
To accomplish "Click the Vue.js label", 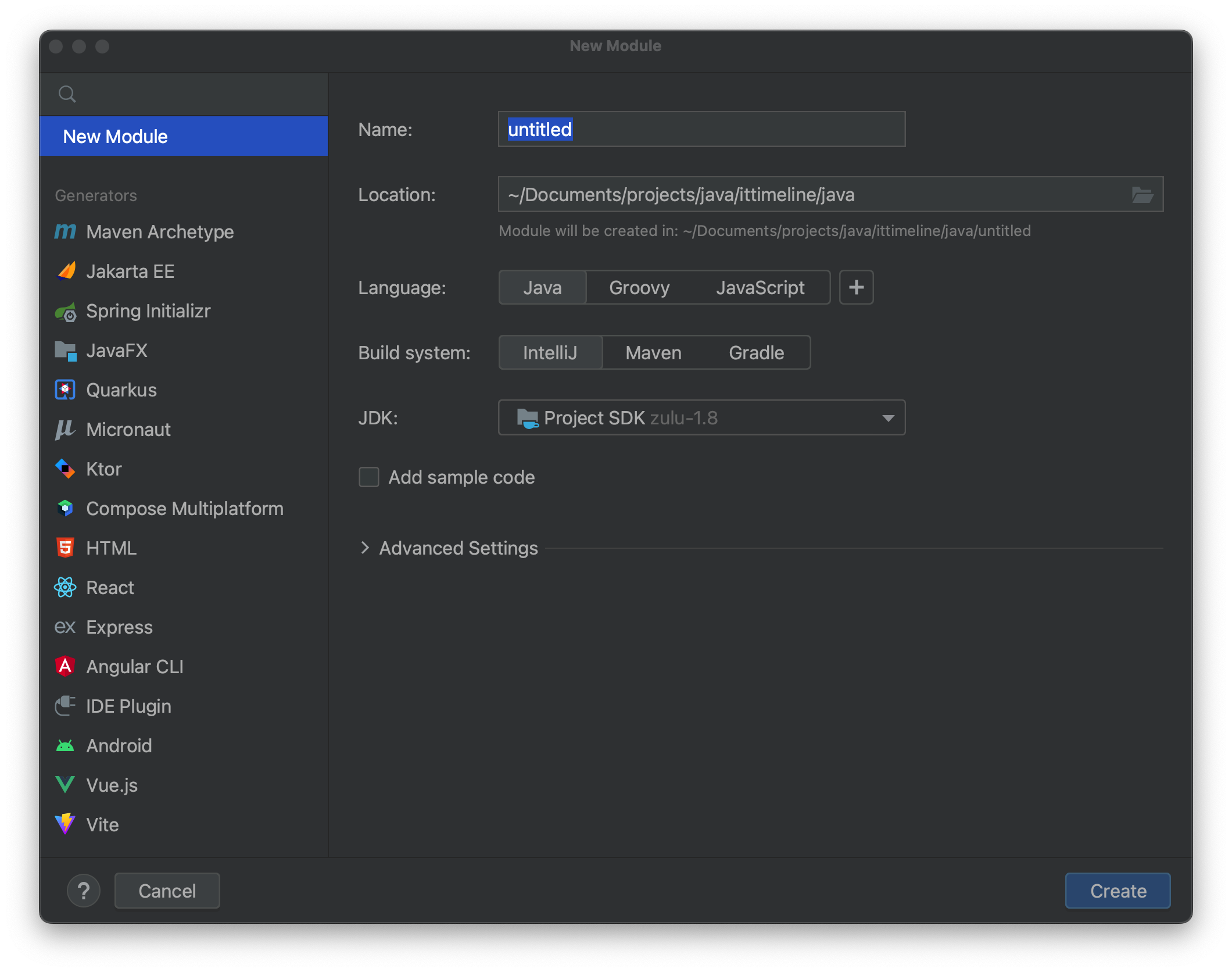I will (x=112, y=785).
